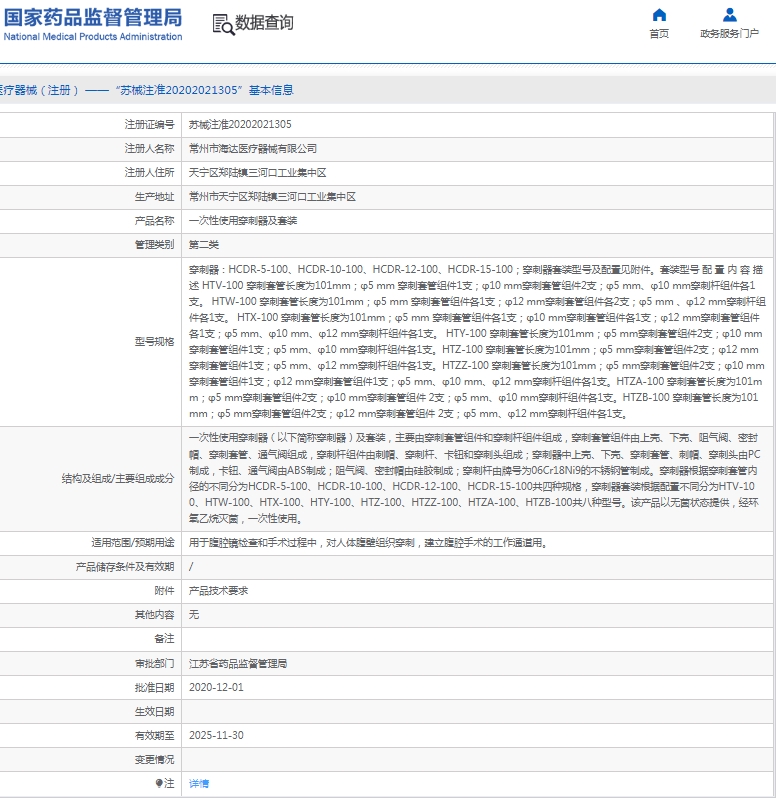Click the National Medical Products Administration English subtitle
The height and width of the screenshot is (798, 776).
[x=93, y=37]
